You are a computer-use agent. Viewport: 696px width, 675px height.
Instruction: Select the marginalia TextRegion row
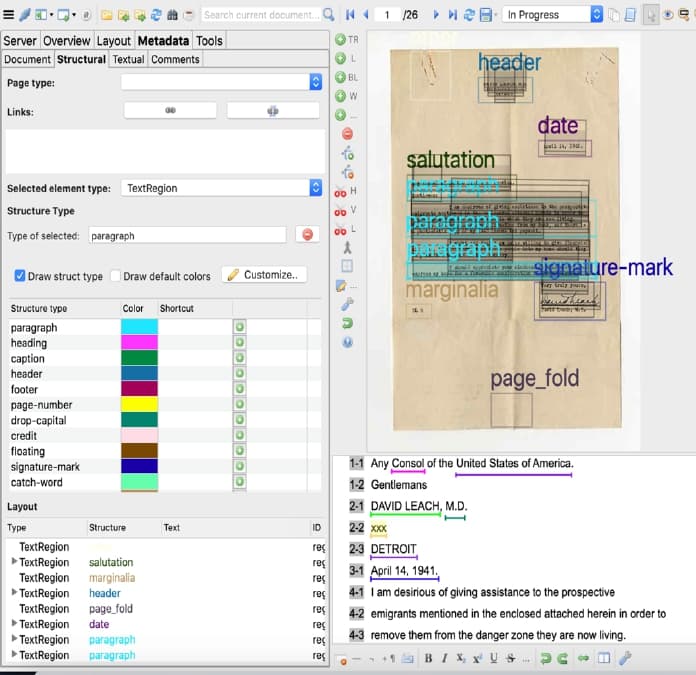click(165, 577)
